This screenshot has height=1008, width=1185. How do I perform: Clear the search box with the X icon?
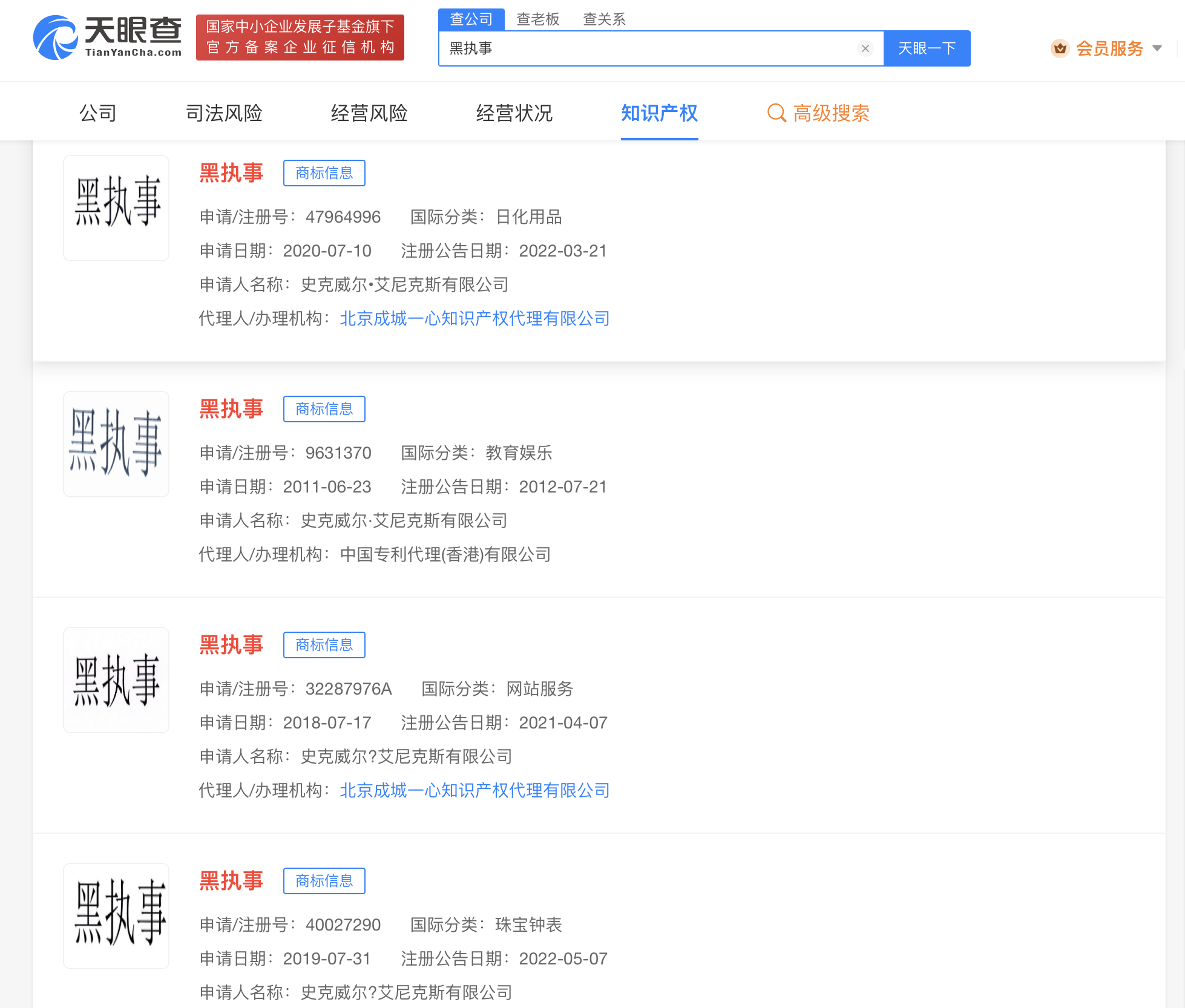pyautogui.click(x=865, y=48)
